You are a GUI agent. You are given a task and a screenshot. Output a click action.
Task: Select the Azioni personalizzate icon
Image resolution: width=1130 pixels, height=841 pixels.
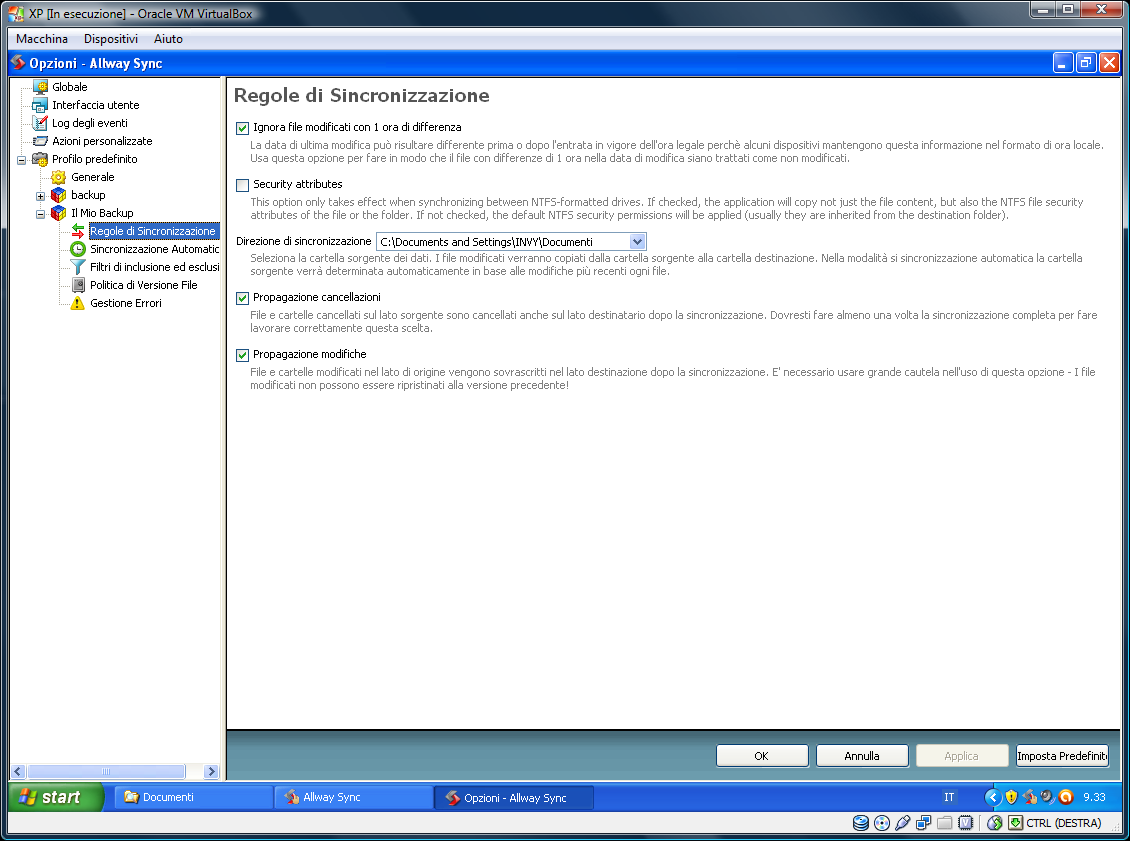click(x=40, y=141)
